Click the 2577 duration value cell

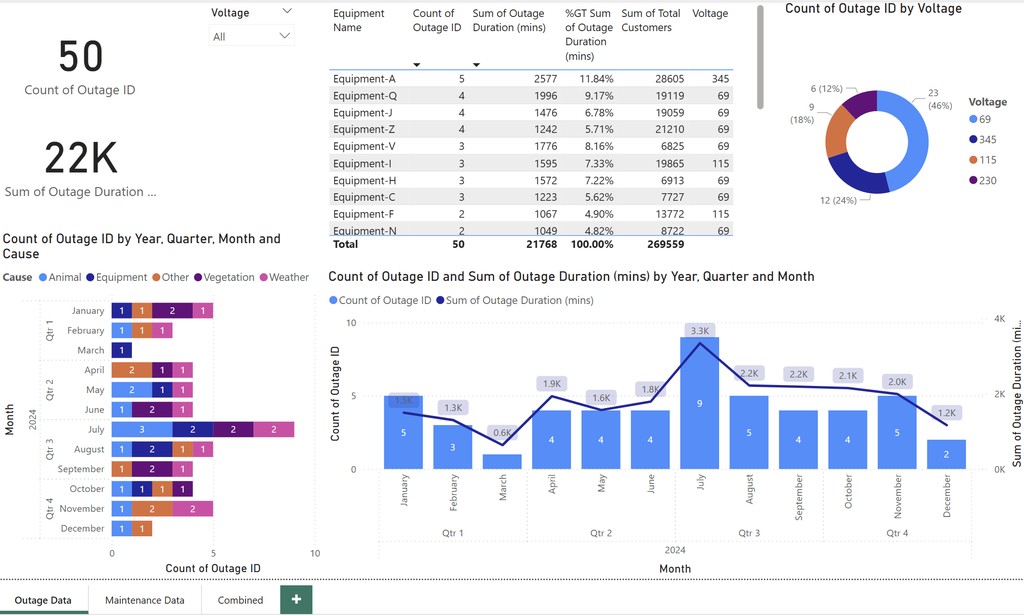coord(545,78)
